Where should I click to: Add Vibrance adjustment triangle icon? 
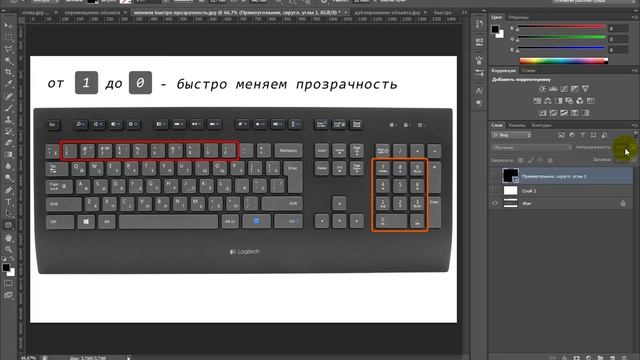pyautogui.click(x=585, y=89)
